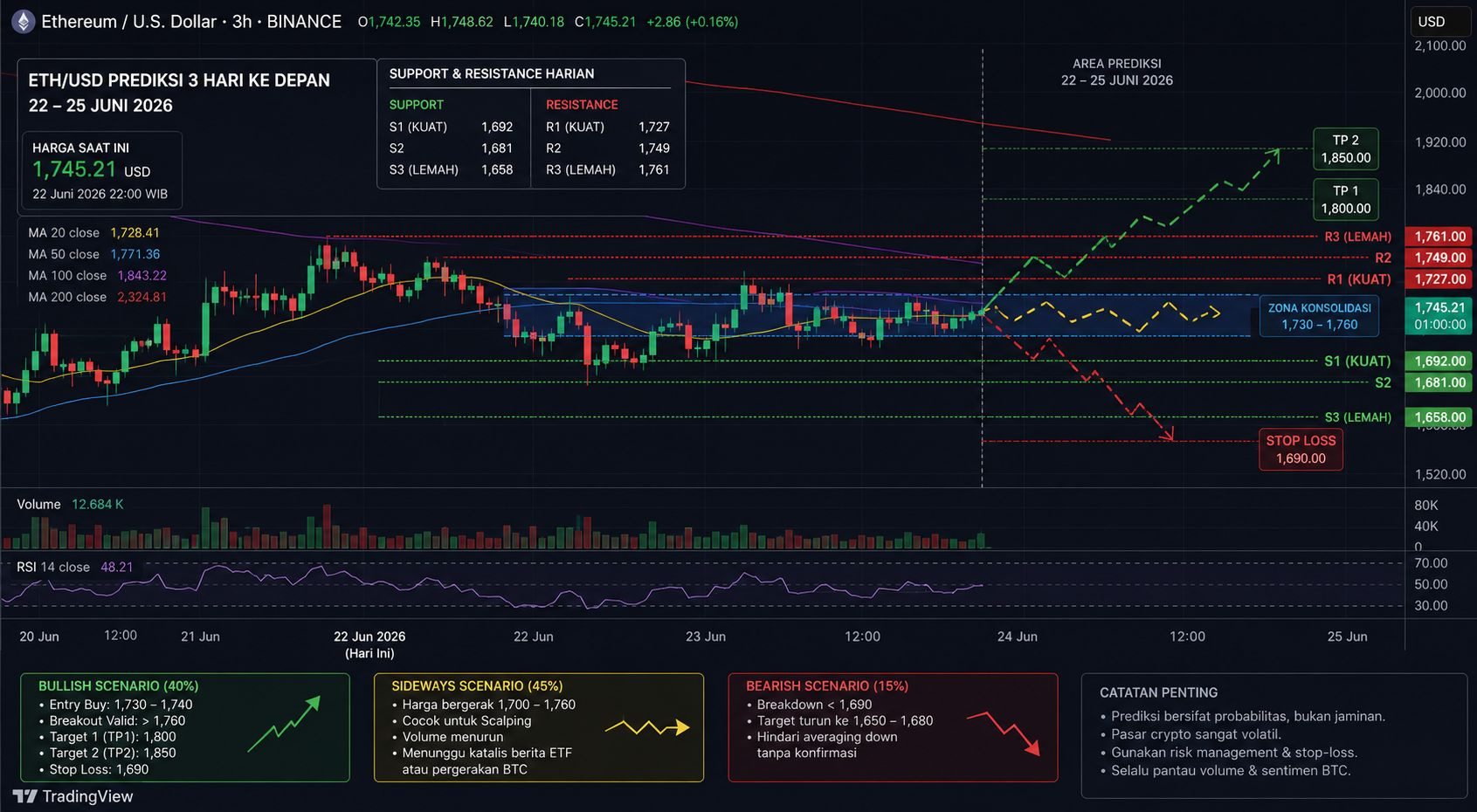Image resolution: width=1477 pixels, height=812 pixels.
Task: Click the 1,761.00 red price-axis tag
Action: [x=1439, y=237]
